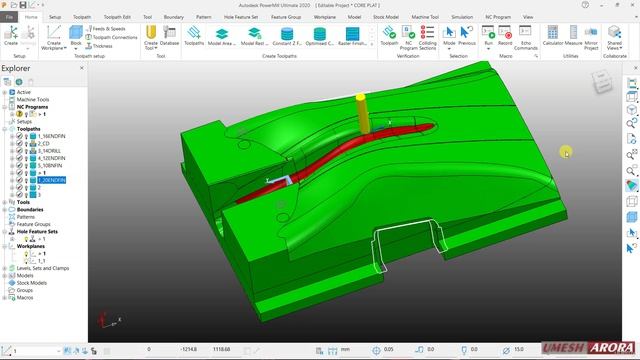The image size is (640, 360).
Task: Switch to the Toolpath Edit tab
Action: pos(117,17)
